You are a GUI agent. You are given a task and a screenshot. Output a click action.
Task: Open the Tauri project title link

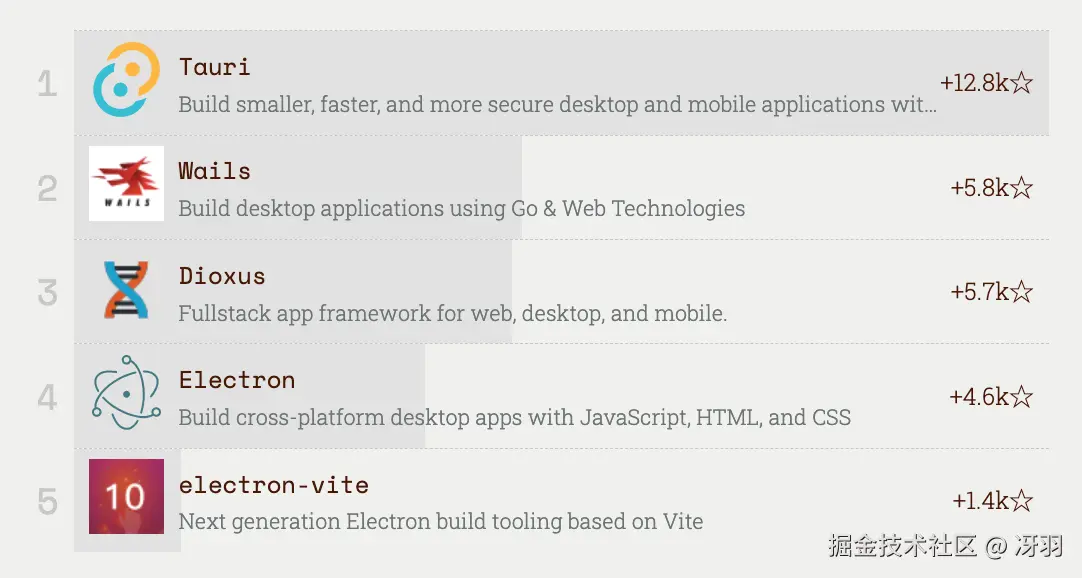pyautogui.click(x=214, y=67)
